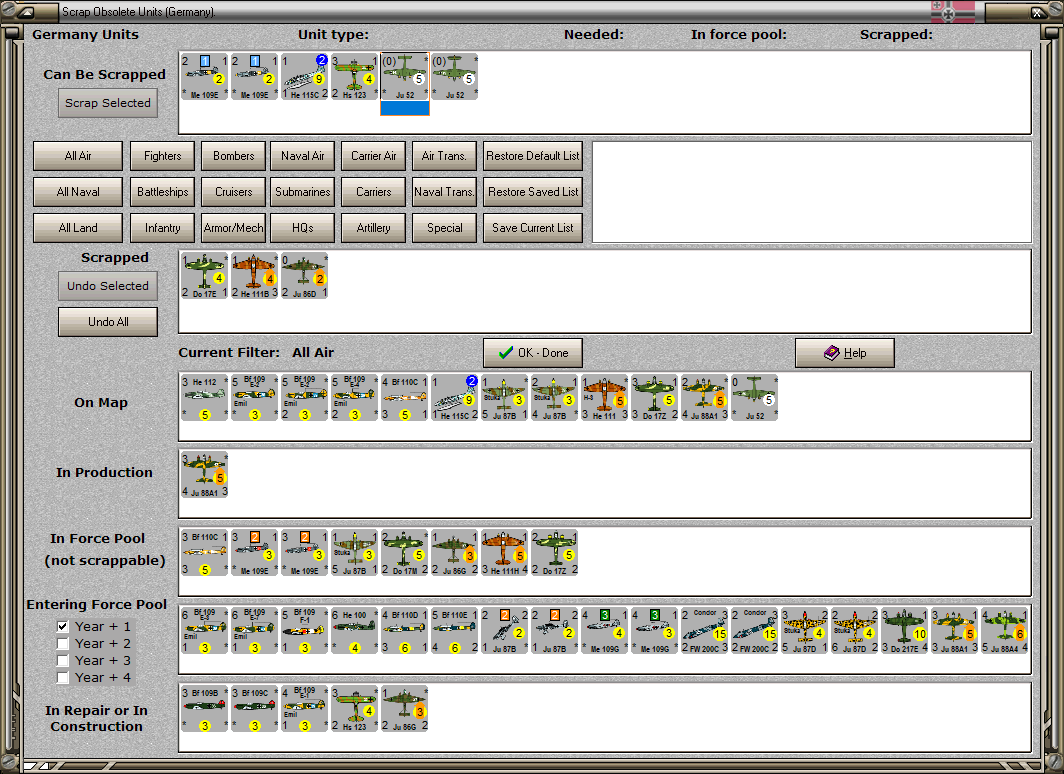The image size is (1064, 774).
Task: Select the scrapped He 111B bomber unit
Action: coord(254,275)
